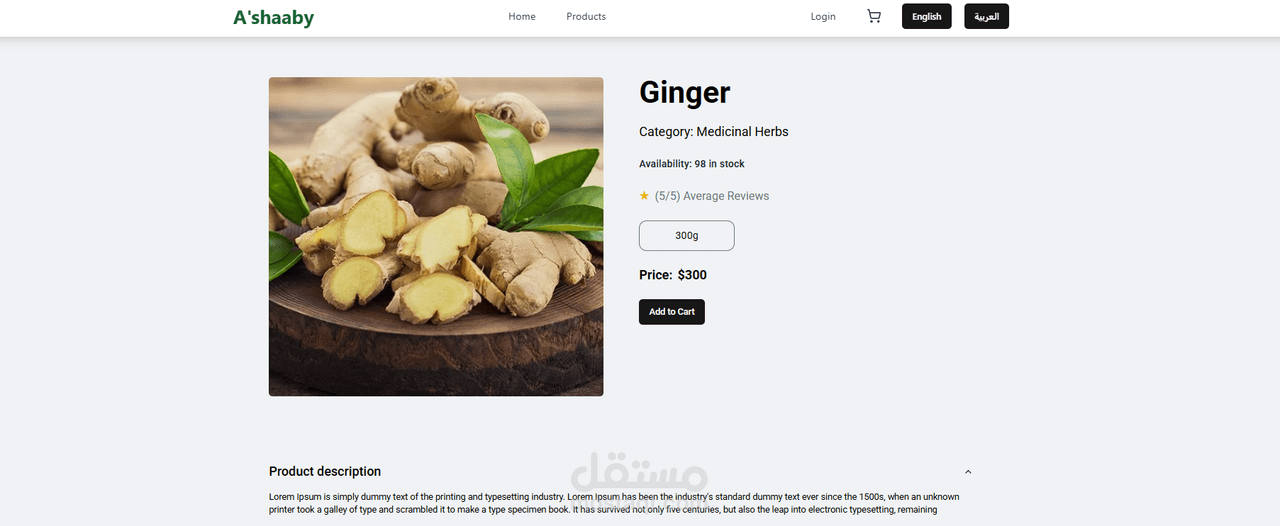Screen dimensions: 1280x526
Task: Open the shopping cart icon
Action: pos(874,16)
